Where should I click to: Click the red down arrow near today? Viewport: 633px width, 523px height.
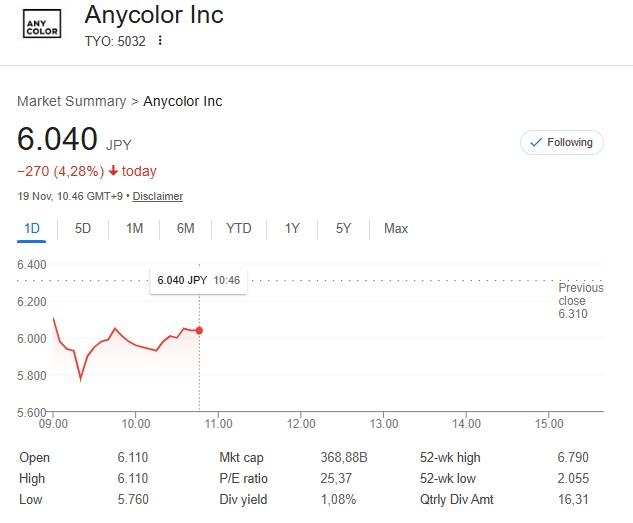113,171
